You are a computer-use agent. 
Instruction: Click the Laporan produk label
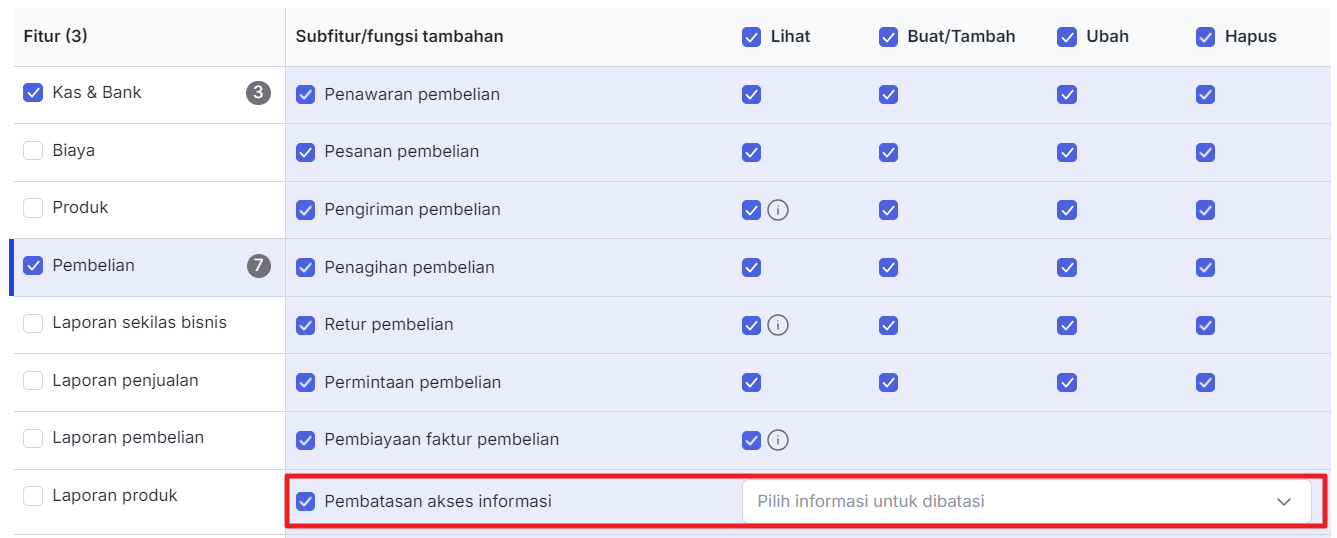[x=114, y=496]
